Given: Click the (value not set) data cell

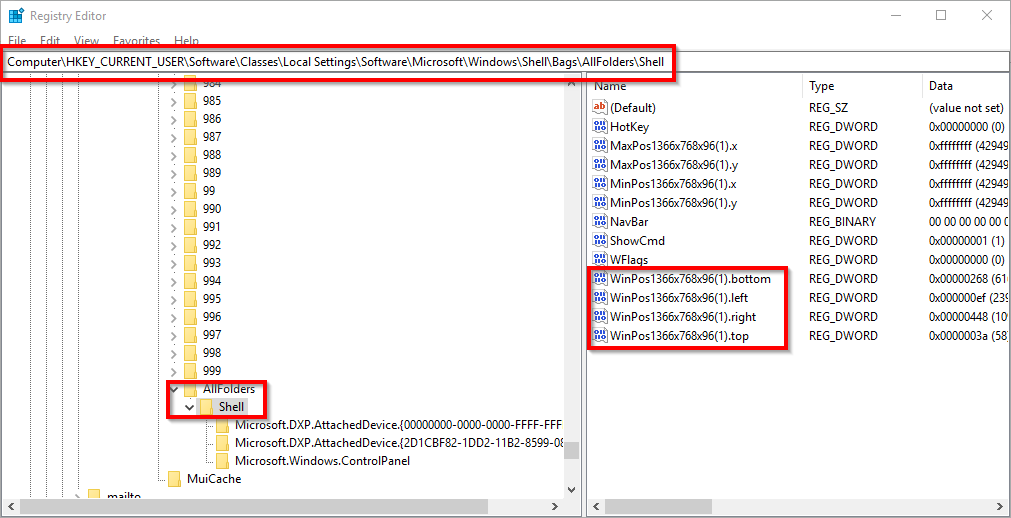Looking at the screenshot, I should click(x=967, y=107).
